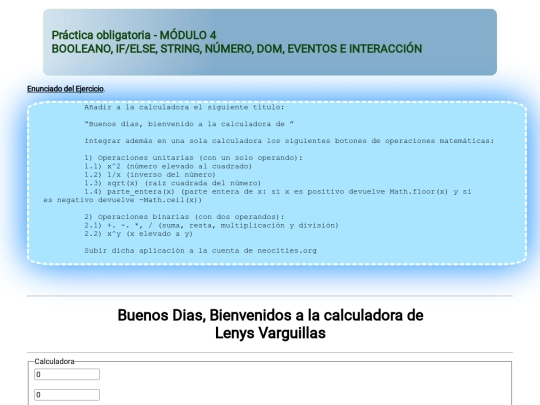Click '2) Operaciones binarias' line
540x405 pixels.
click(184, 217)
